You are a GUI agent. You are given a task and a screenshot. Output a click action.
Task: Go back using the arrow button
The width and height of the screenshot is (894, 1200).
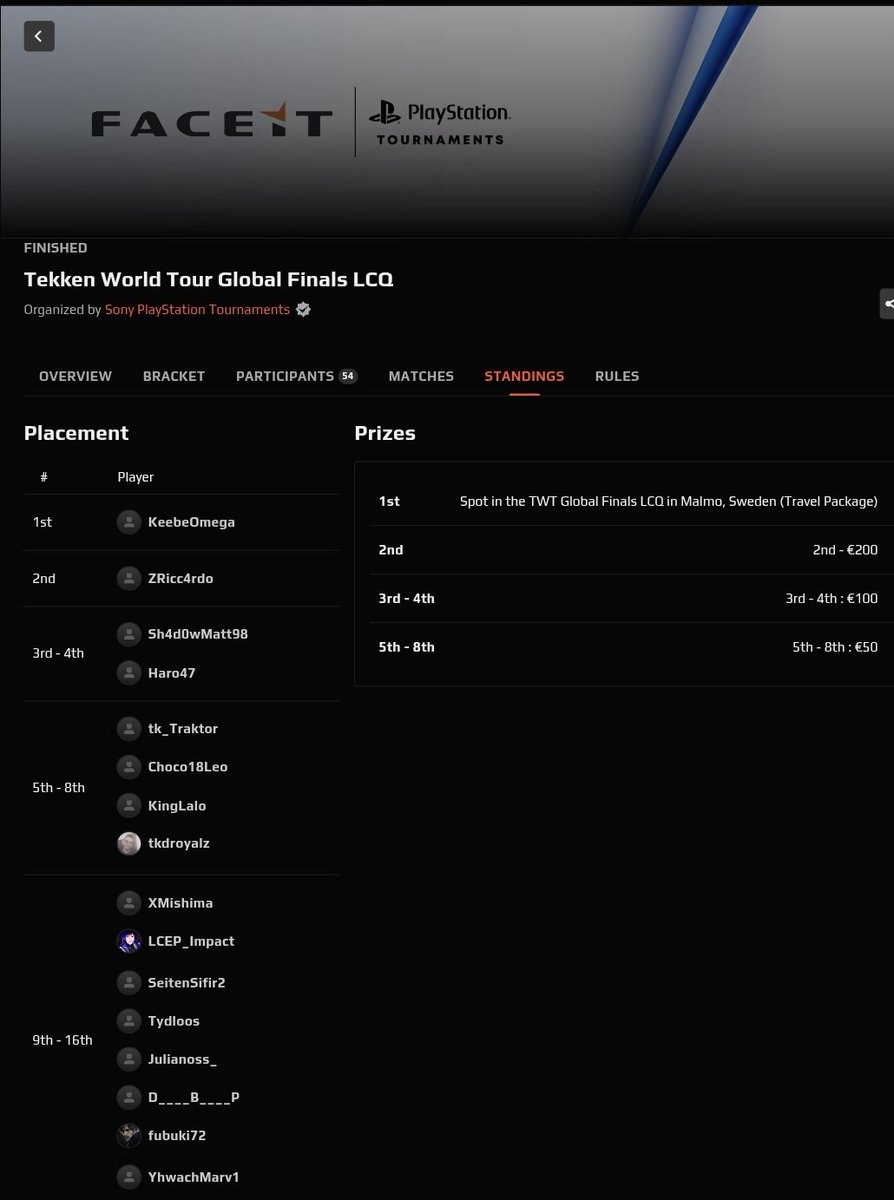point(39,36)
